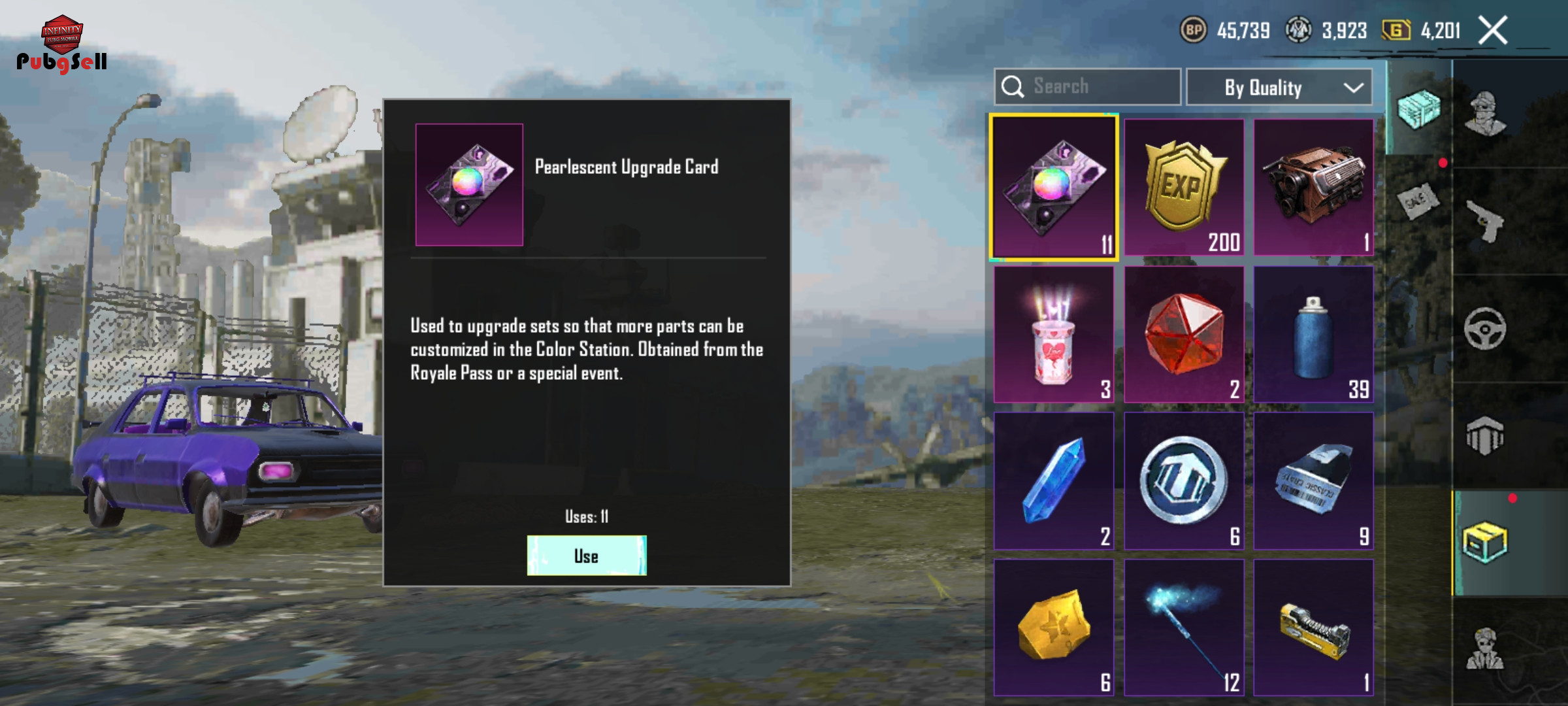This screenshot has width=1568, height=706.
Task: Select the blue crystal shard item
Action: 1053,481
